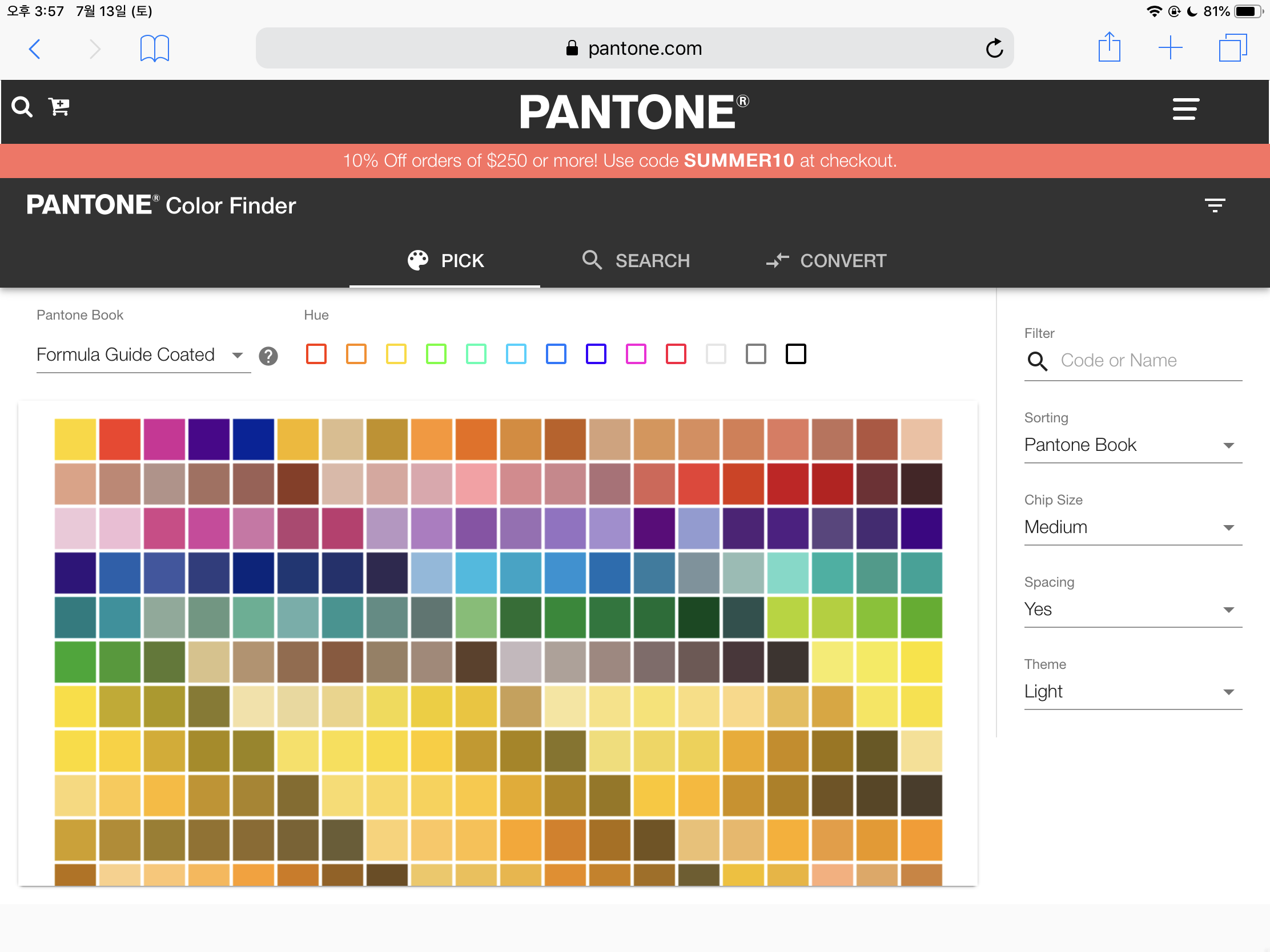Open the shopping cart
1270x952 pixels.
59,106
